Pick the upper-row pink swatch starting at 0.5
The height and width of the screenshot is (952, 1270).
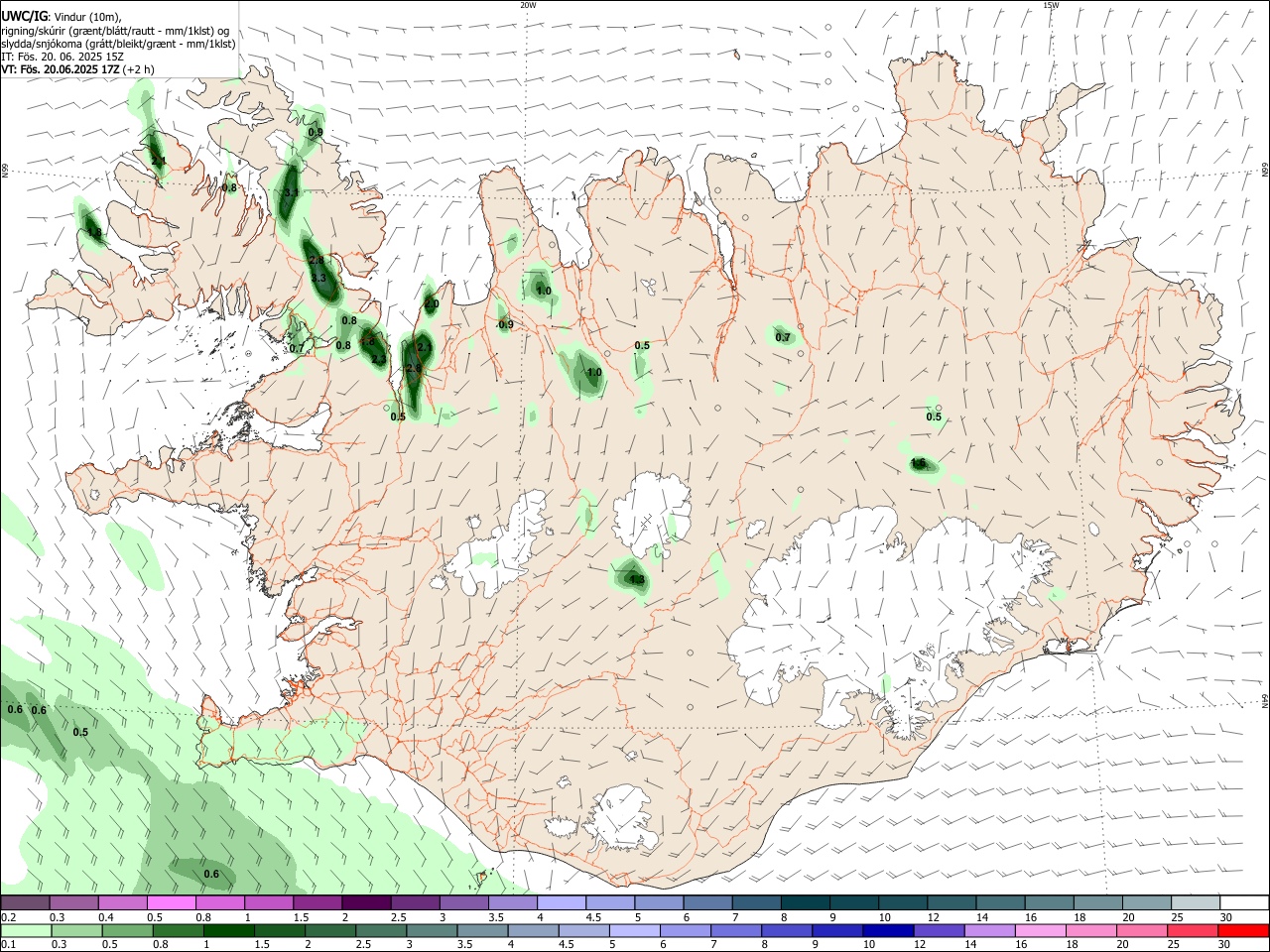click(171, 903)
